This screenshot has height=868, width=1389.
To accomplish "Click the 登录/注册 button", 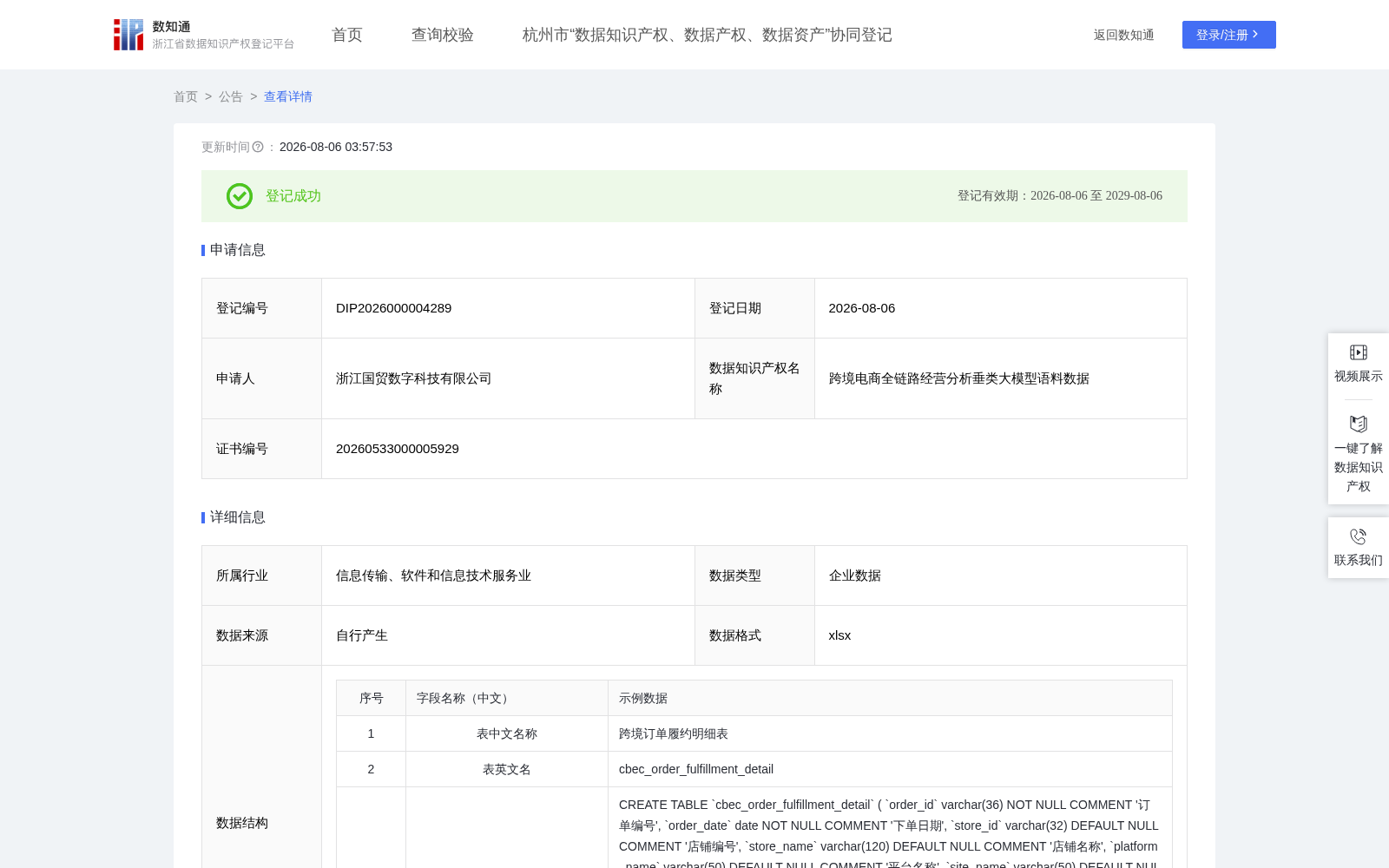I will [1229, 35].
